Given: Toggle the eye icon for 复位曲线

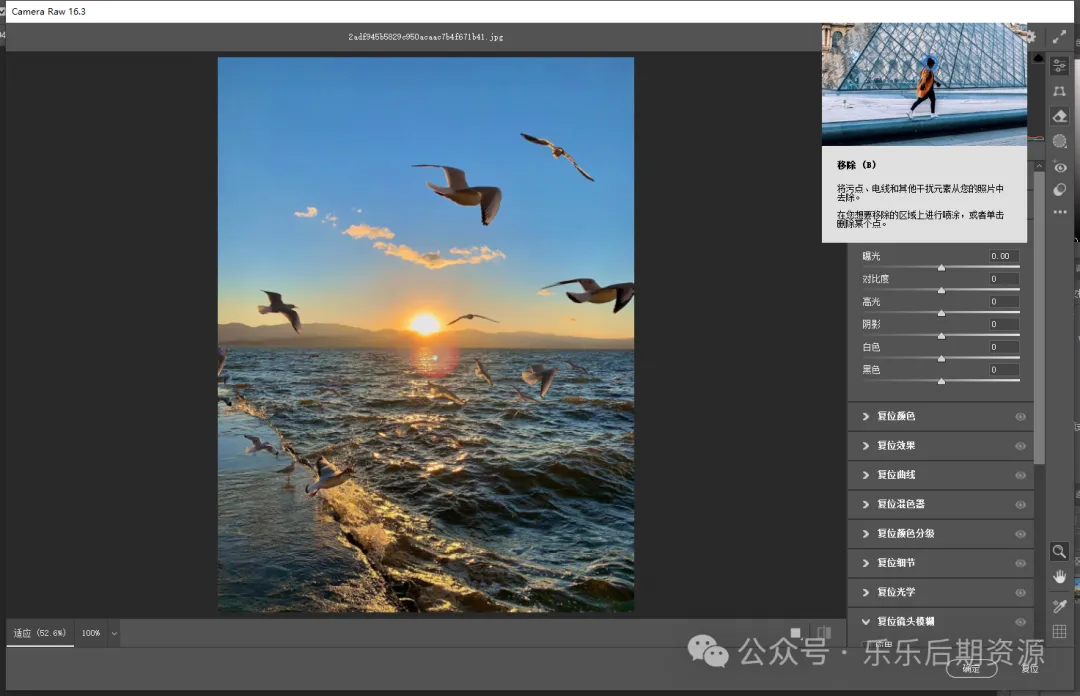Looking at the screenshot, I should coord(1020,475).
